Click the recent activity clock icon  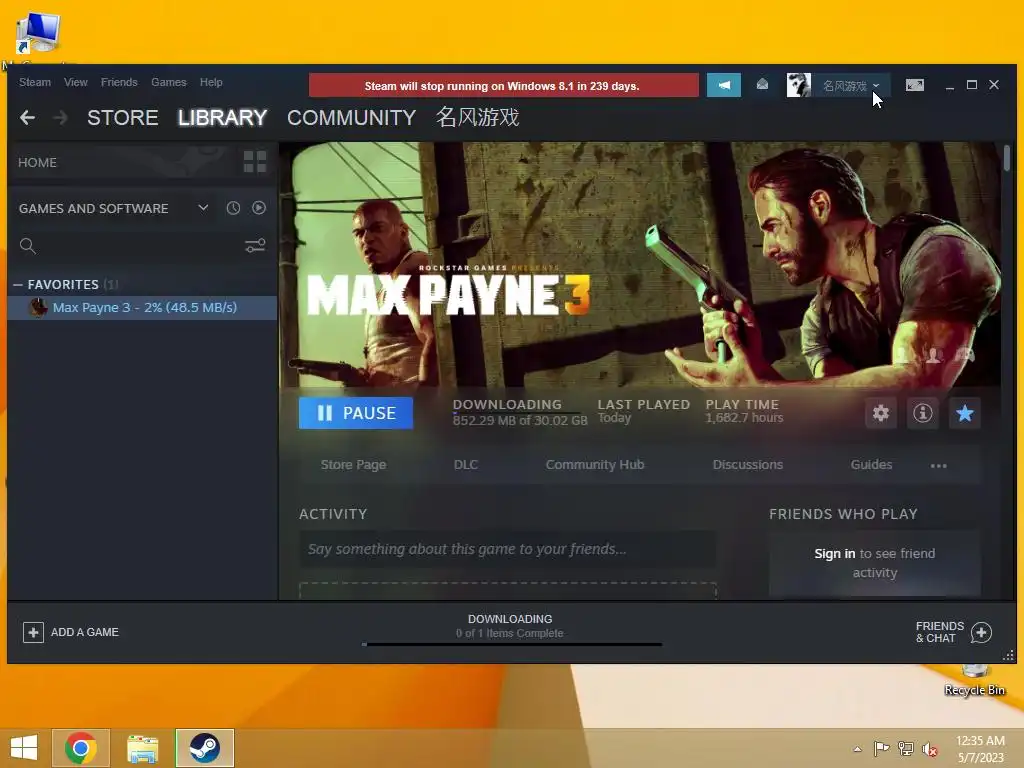click(x=233, y=208)
